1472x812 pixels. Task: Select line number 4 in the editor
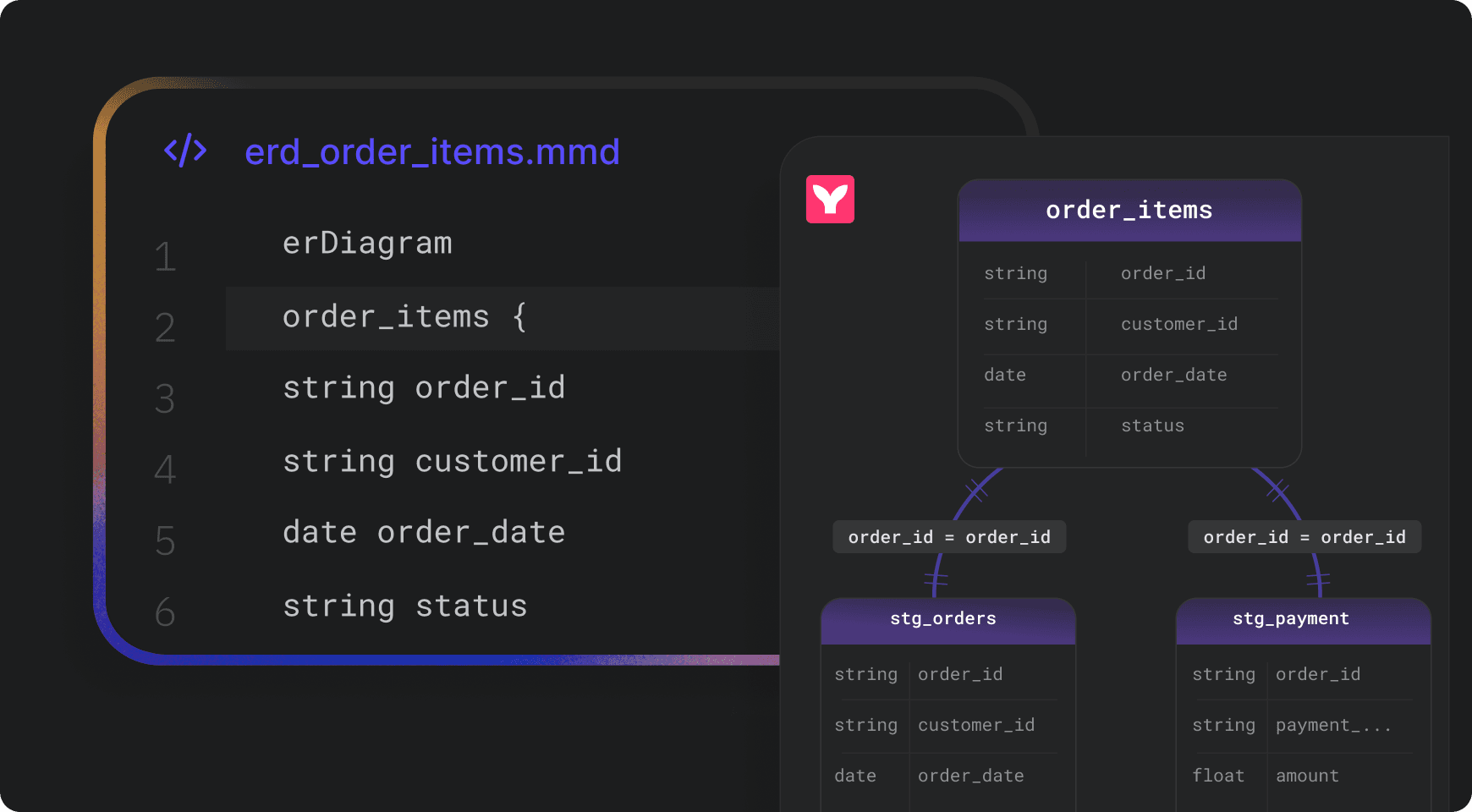point(165,469)
